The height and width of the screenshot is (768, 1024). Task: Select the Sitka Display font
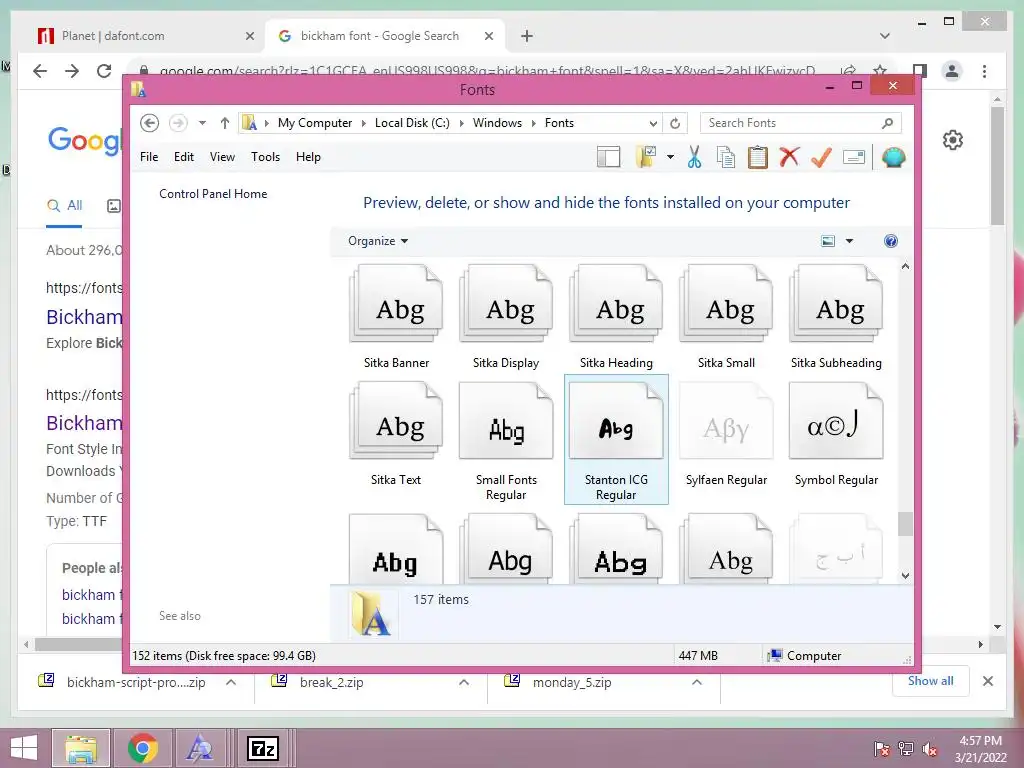pyautogui.click(x=506, y=317)
